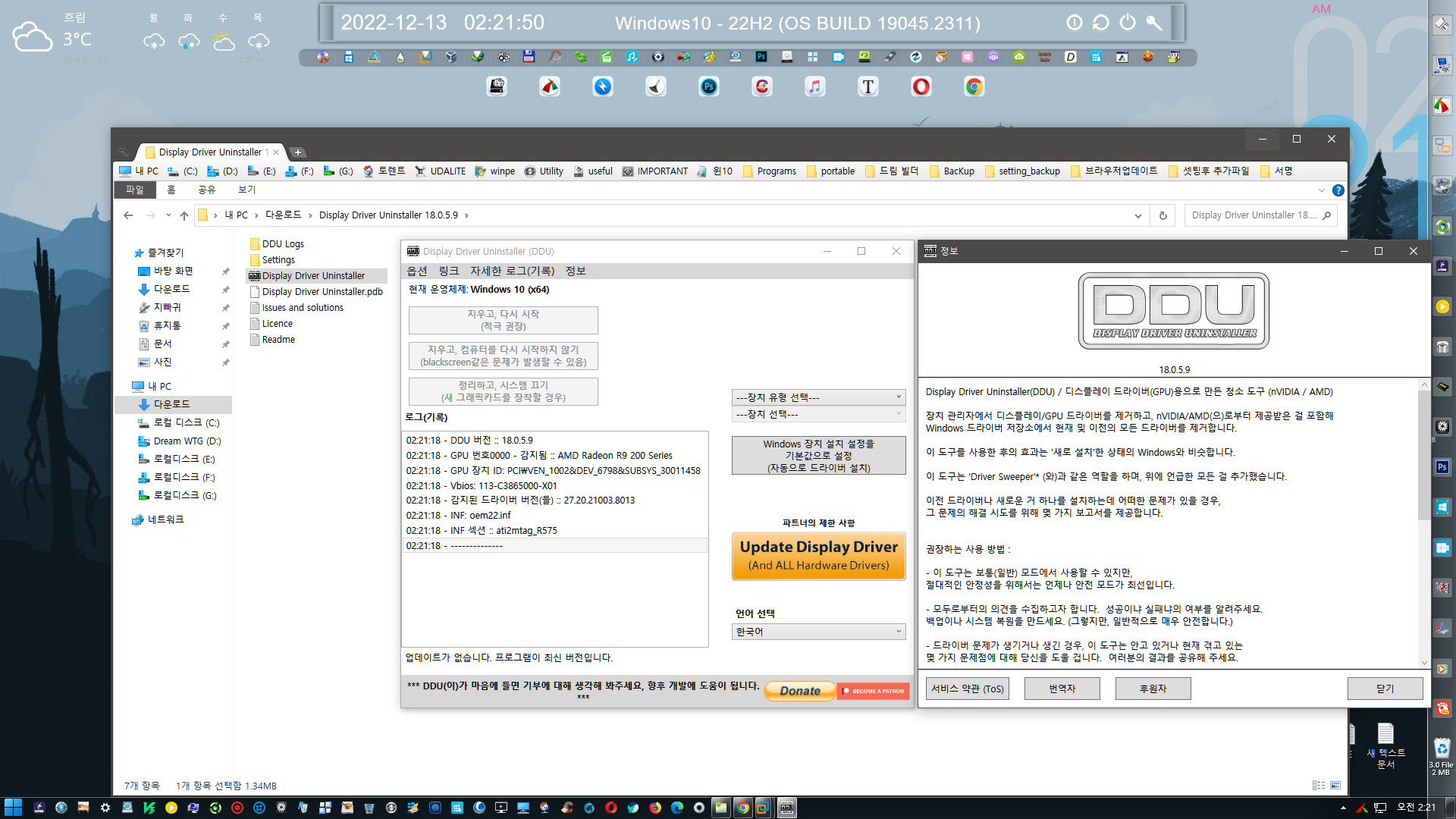Expand the Explorer ribbon chevron
Screen dimensions: 1456x819
pos(1322,190)
